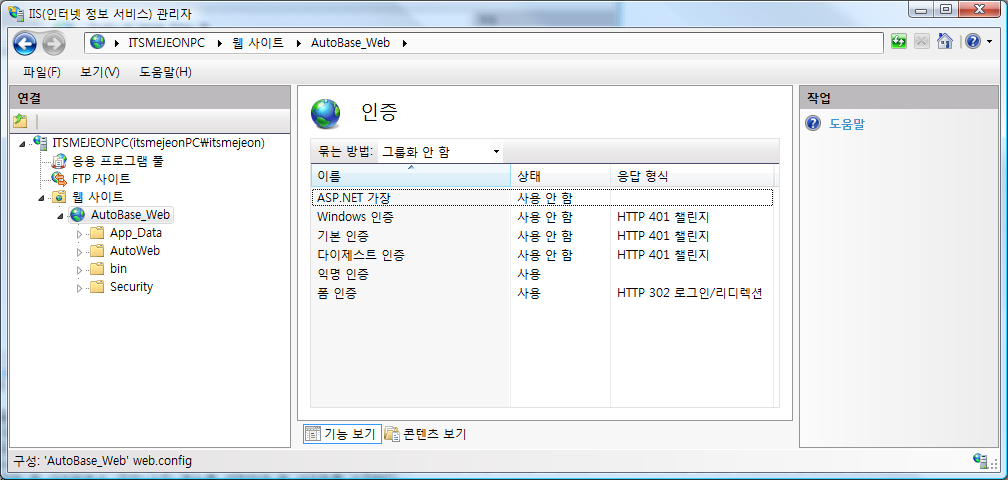The width and height of the screenshot is (1008, 480).
Task: Sort by the 상태 column header
Action: 558,176
